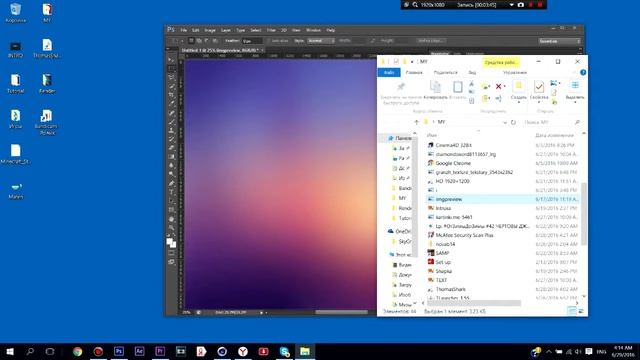Image resolution: width=640 pixels, height=360 pixels.
Task: Select the History Brush tool
Action: pos(171,139)
